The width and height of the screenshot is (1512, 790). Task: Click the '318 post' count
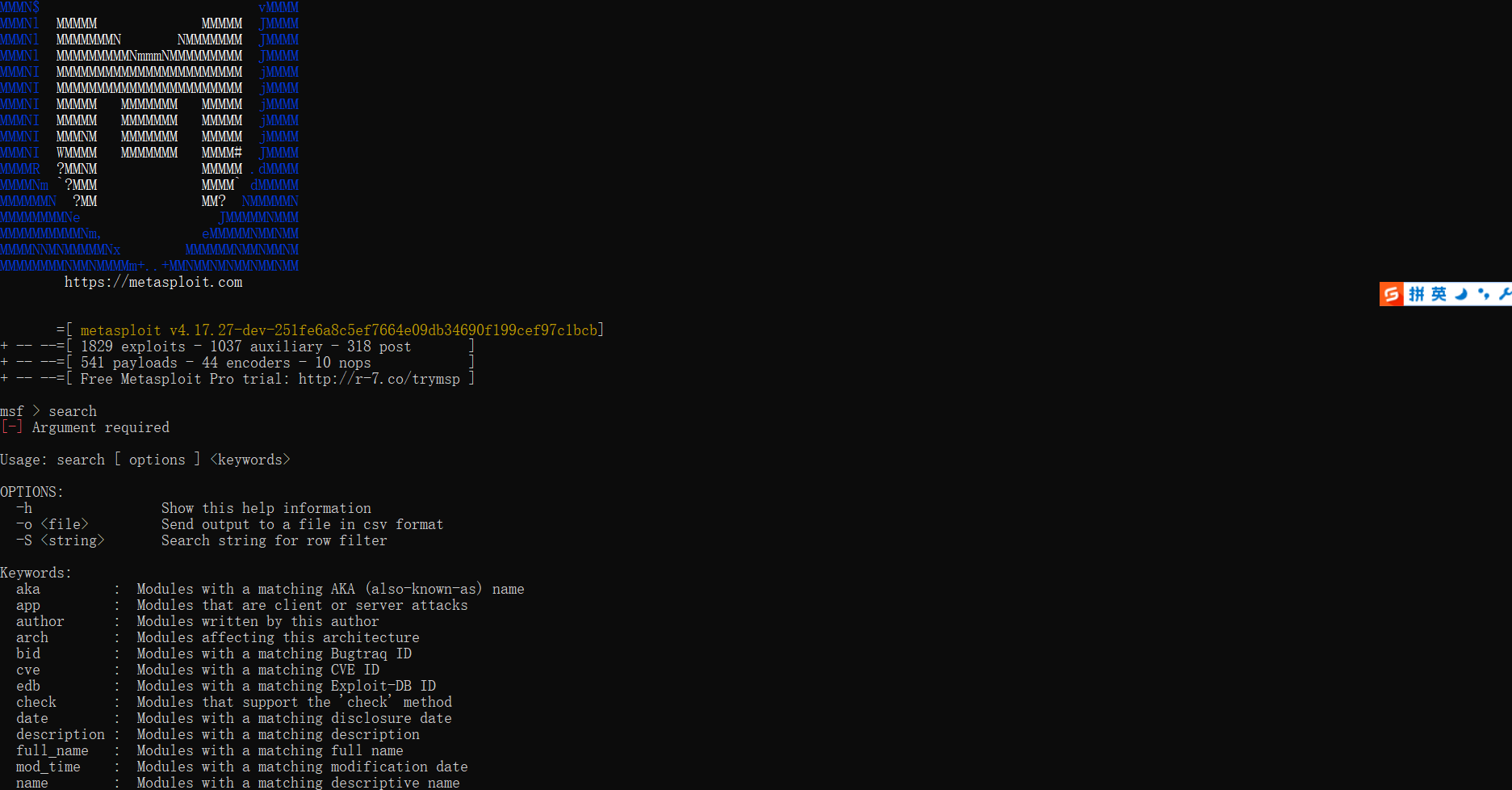pyautogui.click(x=379, y=347)
